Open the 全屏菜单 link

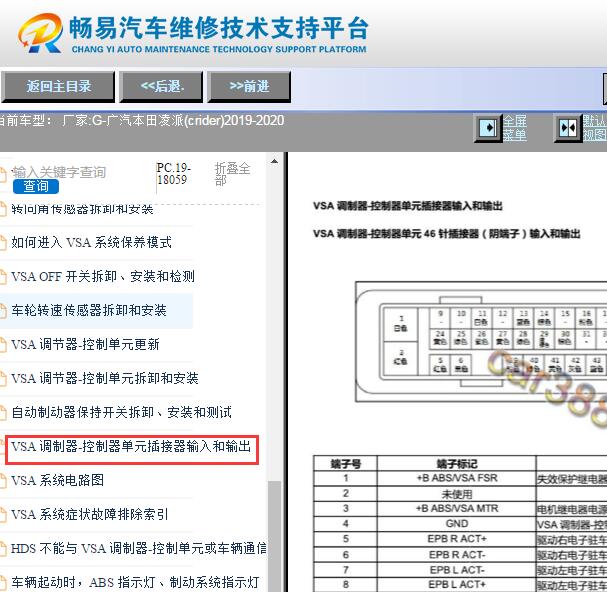(x=514, y=128)
